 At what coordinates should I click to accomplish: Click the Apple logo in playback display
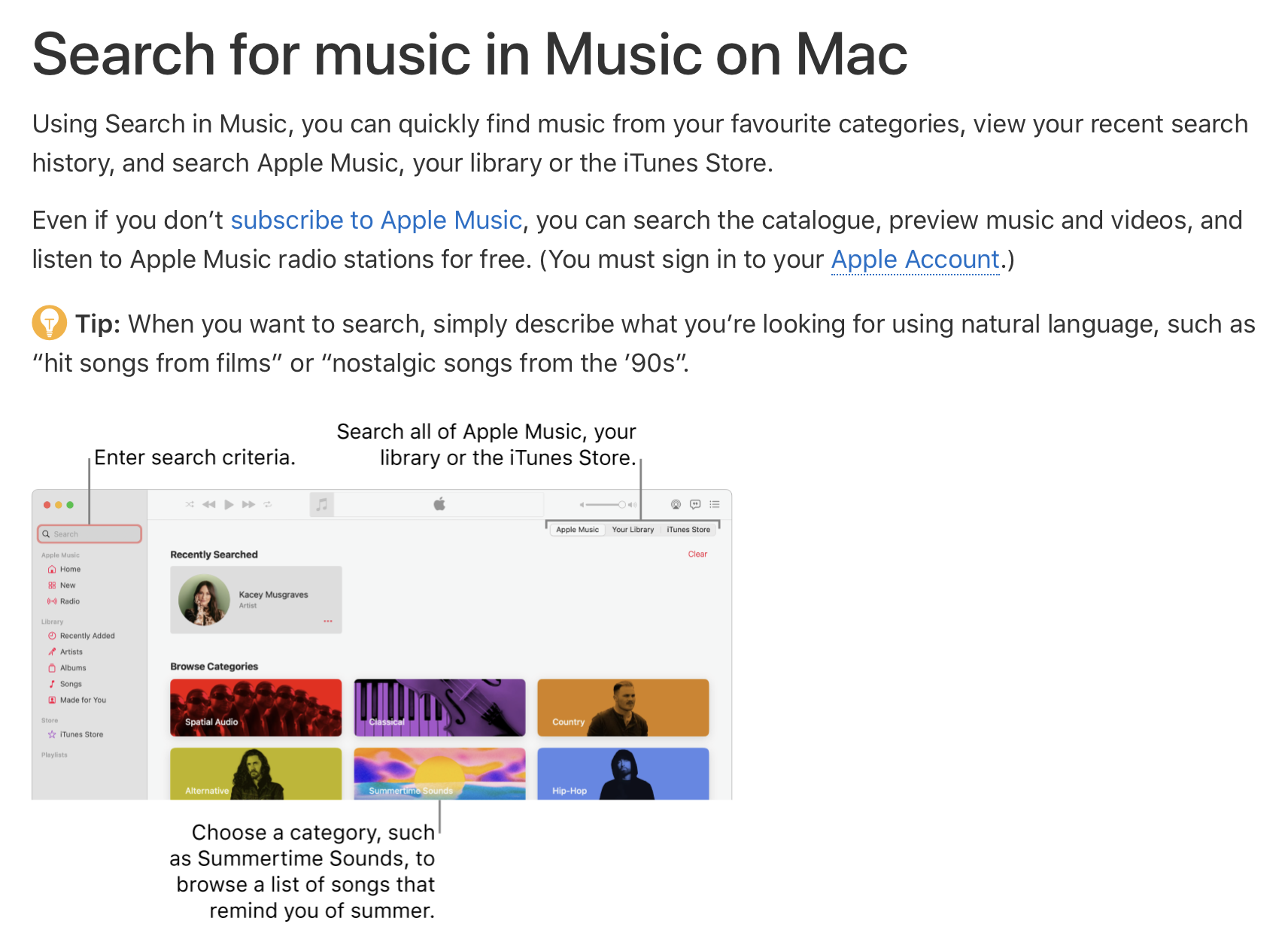click(x=439, y=504)
